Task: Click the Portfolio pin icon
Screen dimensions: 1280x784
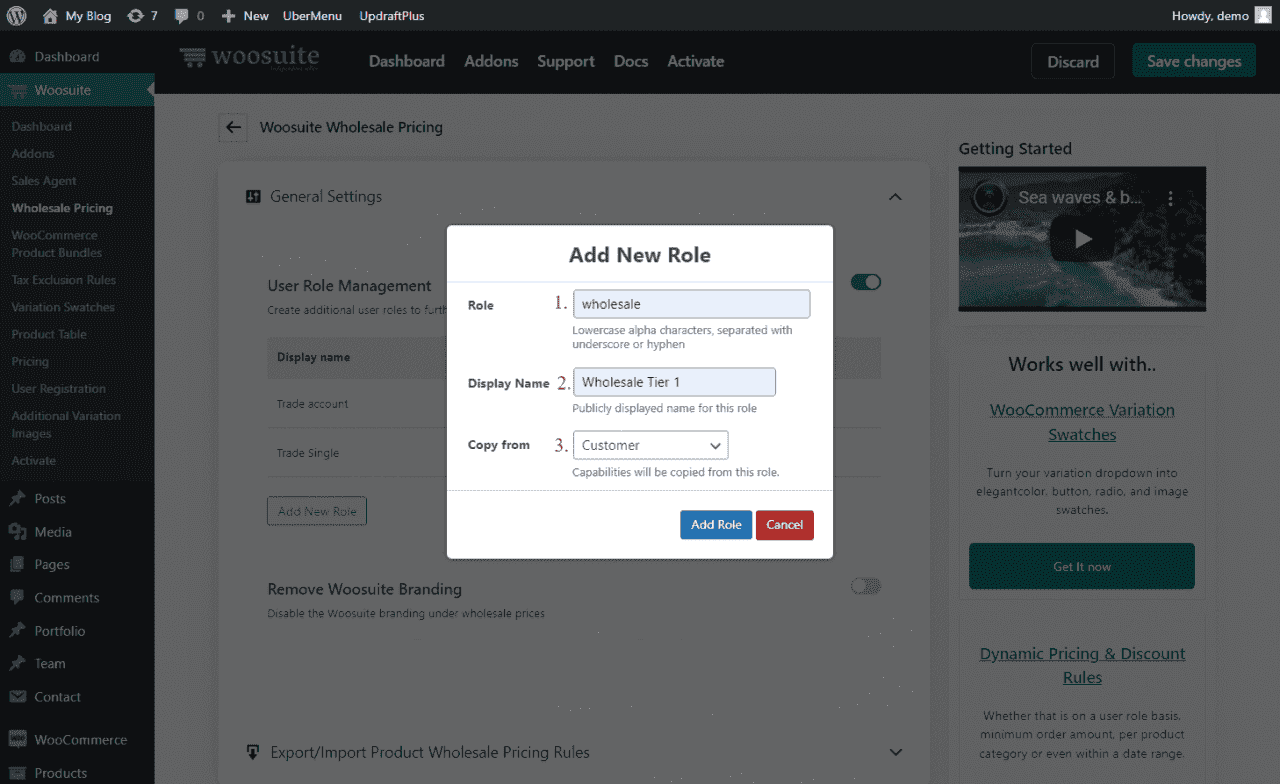Action: [17, 631]
